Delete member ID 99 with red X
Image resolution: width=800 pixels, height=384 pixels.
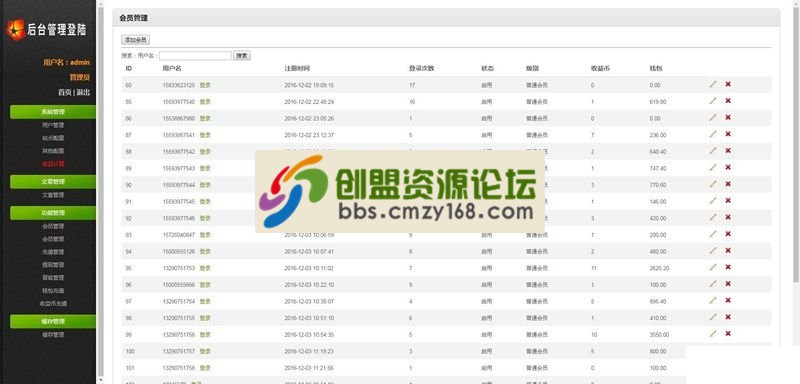click(x=728, y=334)
